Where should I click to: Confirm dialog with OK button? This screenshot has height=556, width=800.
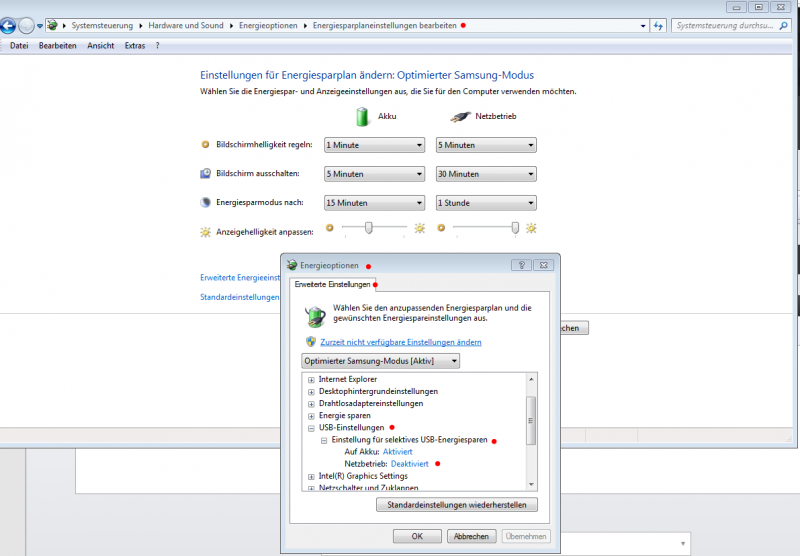(x=417, y=536)
